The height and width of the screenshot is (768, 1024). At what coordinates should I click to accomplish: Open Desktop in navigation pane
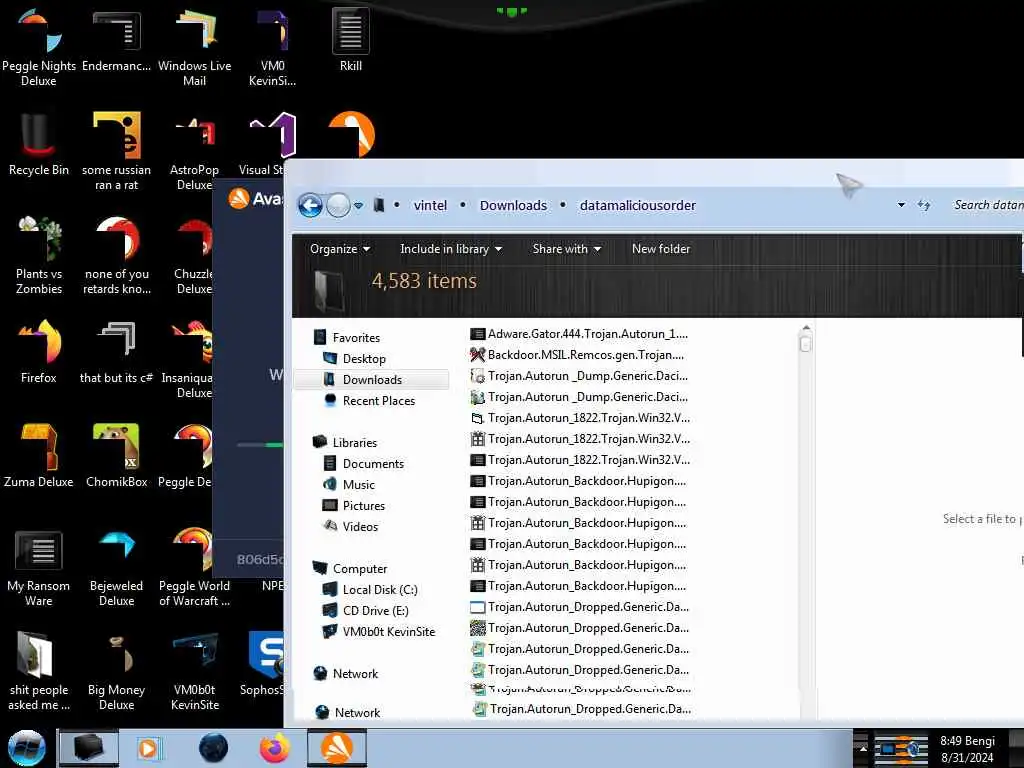[x=364, y=359]
